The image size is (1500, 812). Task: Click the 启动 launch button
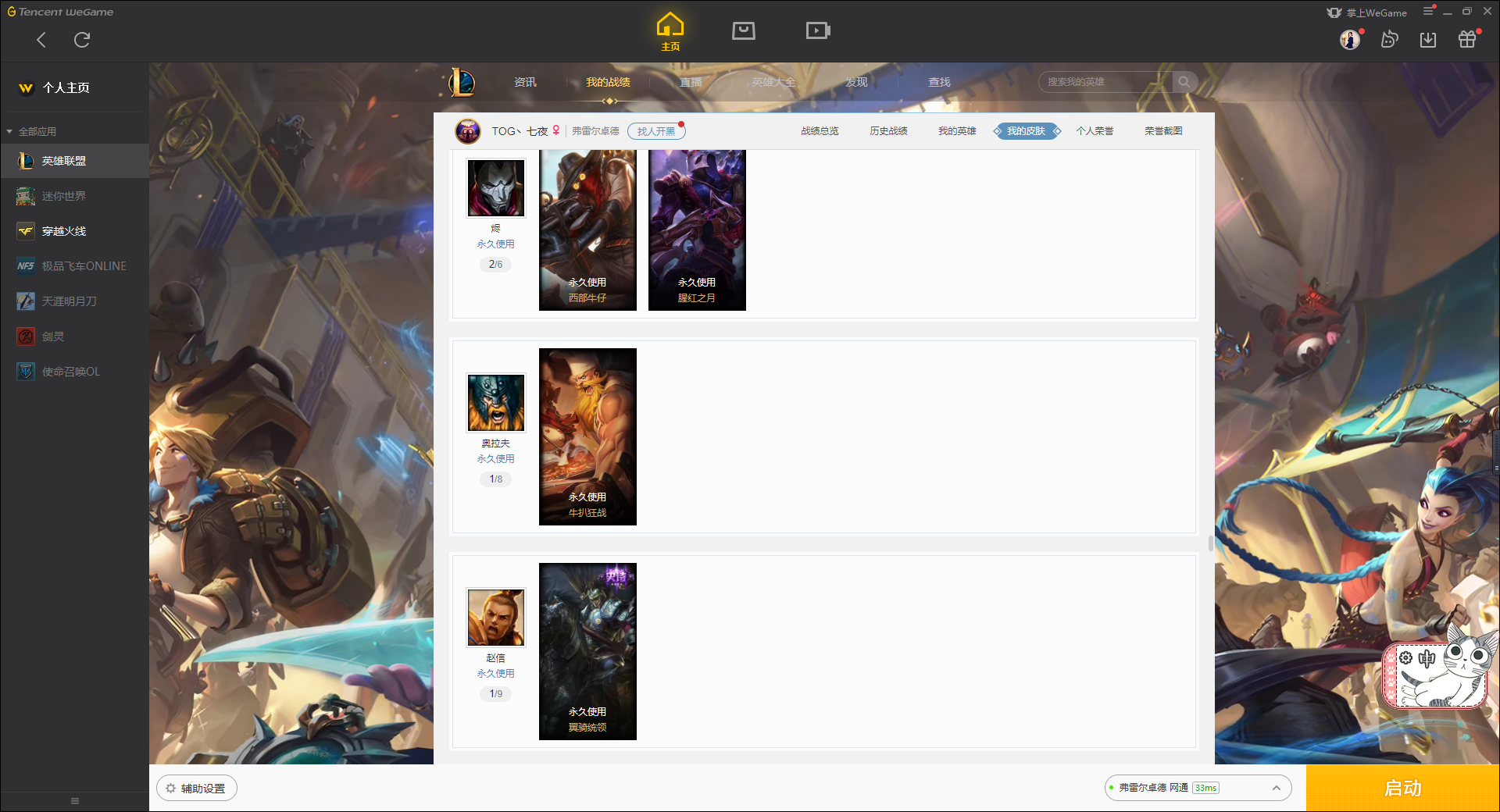click(x=1402, y=789)
